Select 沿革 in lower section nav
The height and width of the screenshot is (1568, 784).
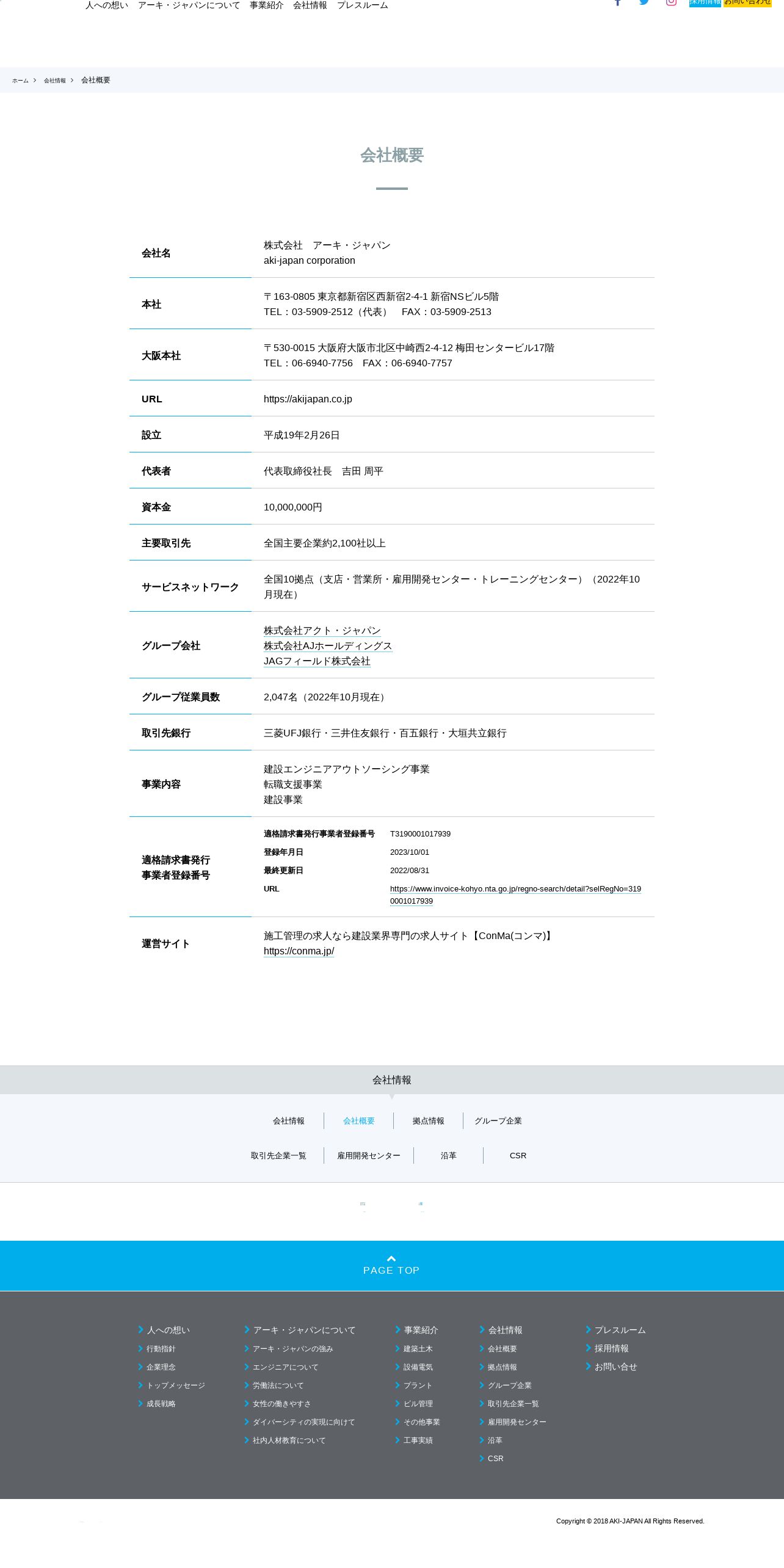coord(449,1156)
